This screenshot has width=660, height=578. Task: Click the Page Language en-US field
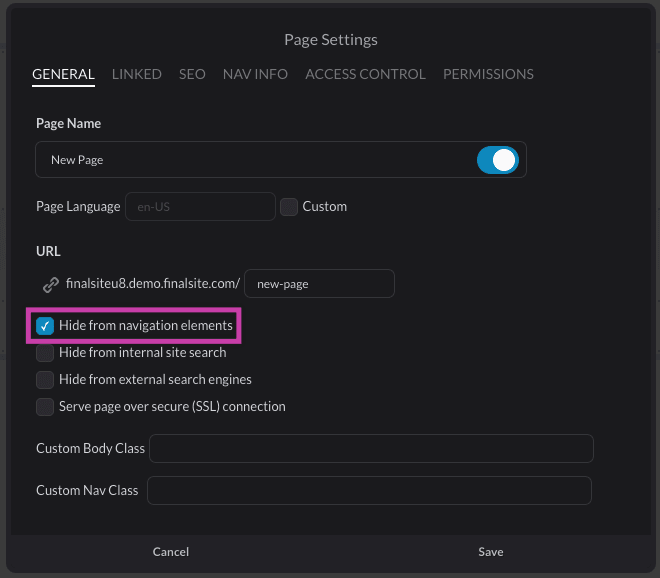pos(199,207)
